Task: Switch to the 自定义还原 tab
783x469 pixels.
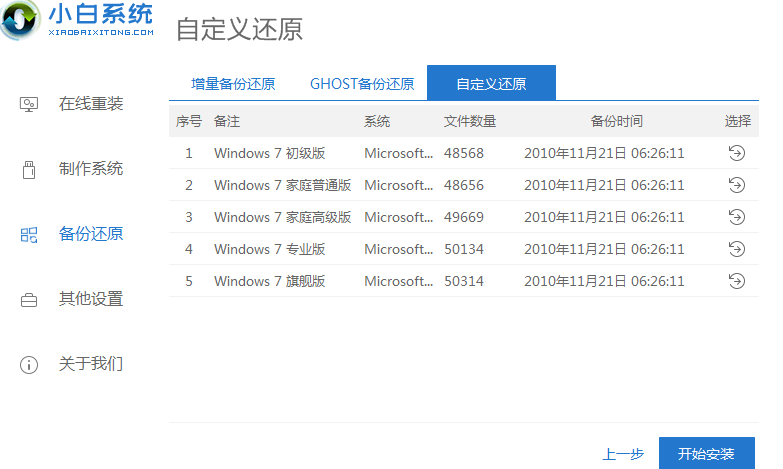Action: pyautogui.click(x=491, y=83)
